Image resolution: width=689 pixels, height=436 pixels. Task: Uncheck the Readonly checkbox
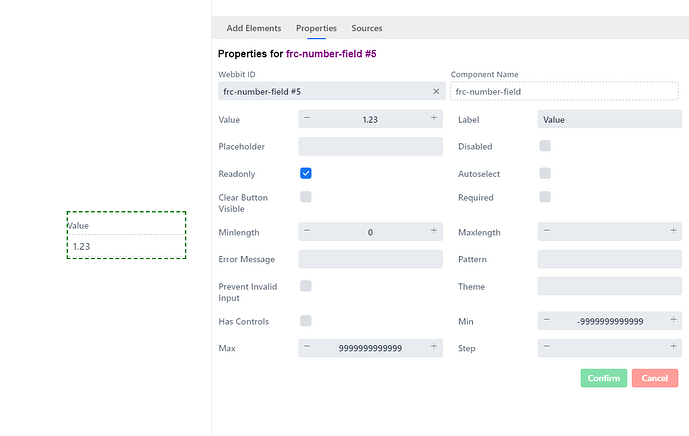(306, 173)
